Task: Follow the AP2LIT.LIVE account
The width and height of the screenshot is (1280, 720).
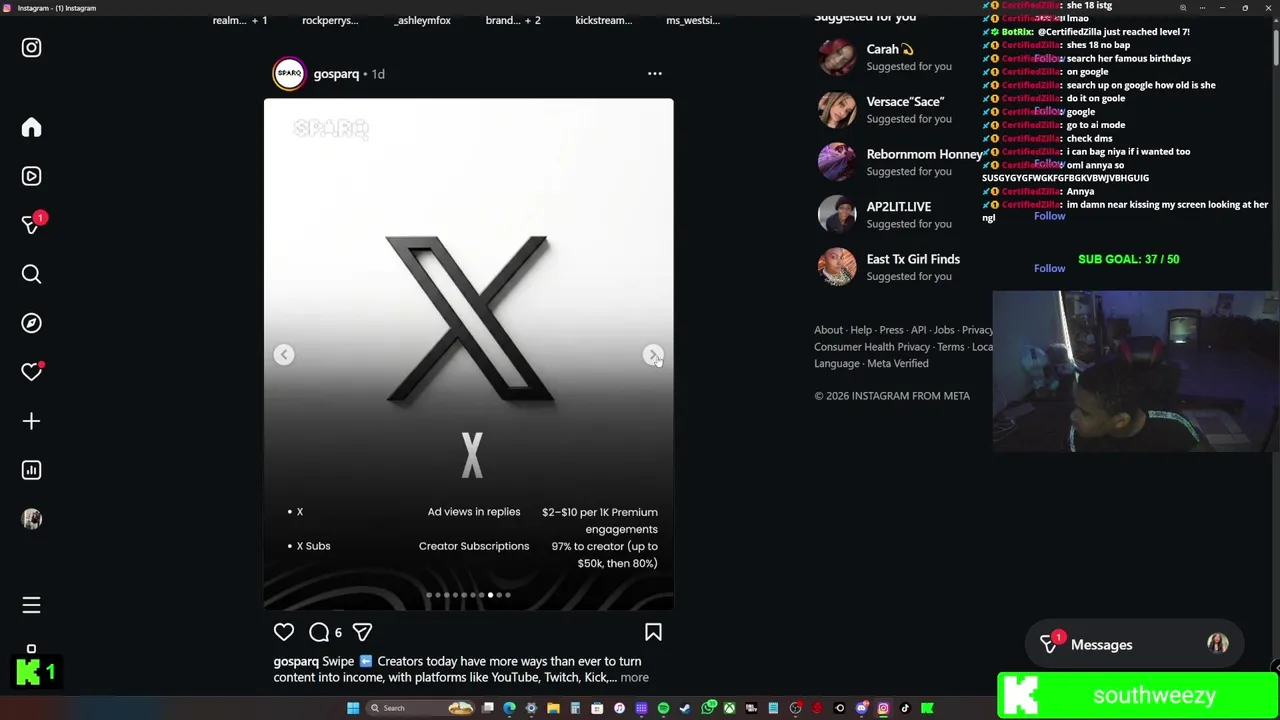Action: [1049, 215]
